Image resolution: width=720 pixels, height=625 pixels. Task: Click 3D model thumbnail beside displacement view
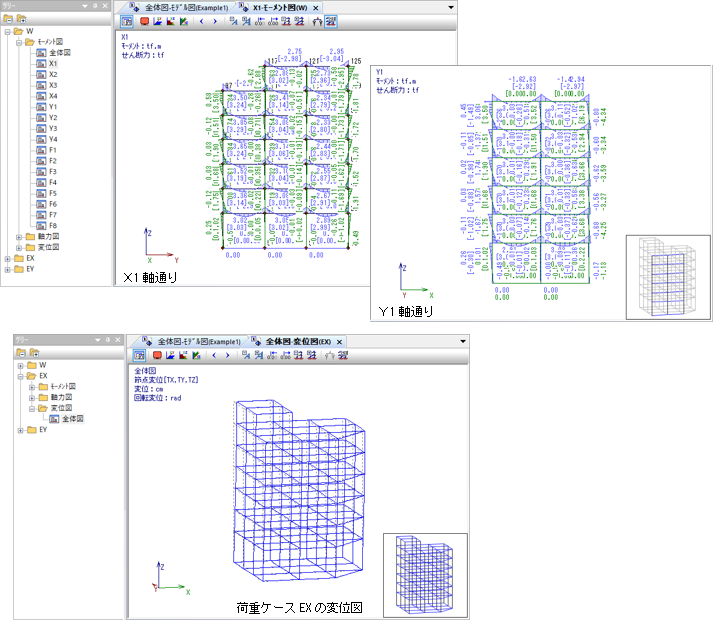424,574
